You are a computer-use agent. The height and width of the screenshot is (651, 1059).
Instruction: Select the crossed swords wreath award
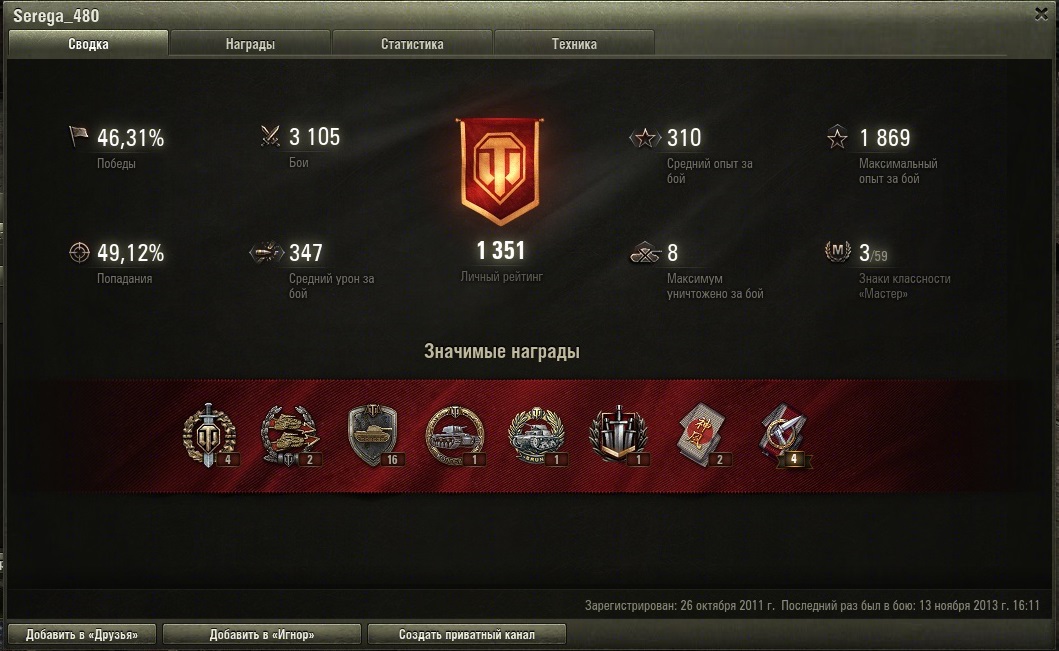click(x=619, y=436)
